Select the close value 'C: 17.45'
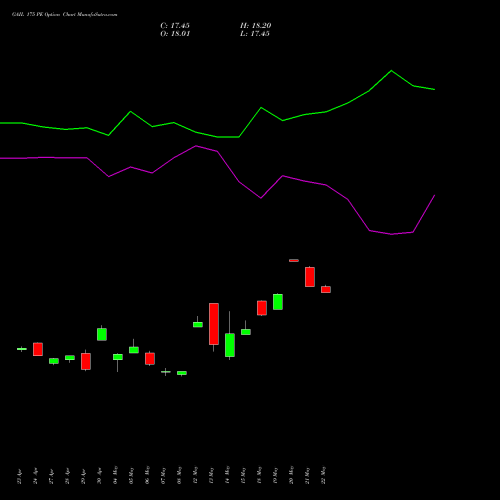500x500 pixels. tap(175, 26)
